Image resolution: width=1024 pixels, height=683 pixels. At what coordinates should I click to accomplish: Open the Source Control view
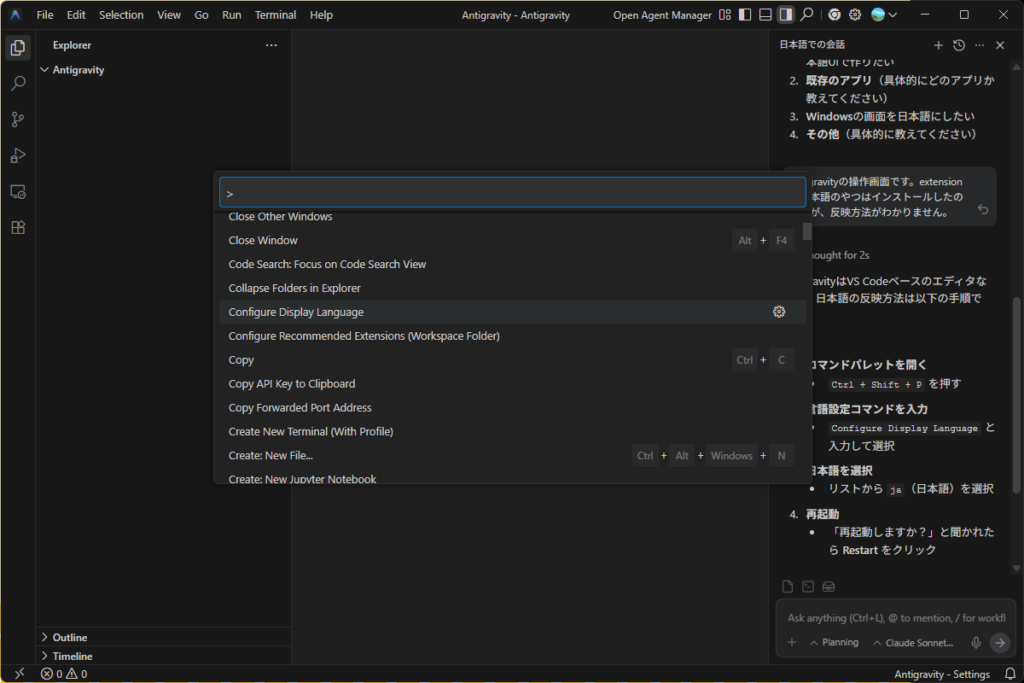point(17,120)
